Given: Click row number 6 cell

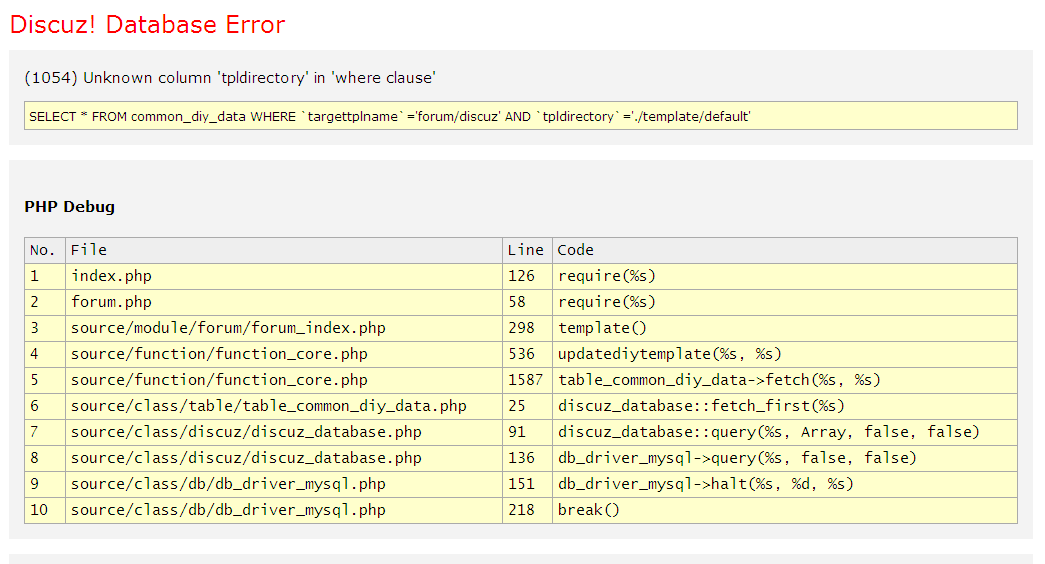Looking at the screenshot, I should (x=45, y=406).
